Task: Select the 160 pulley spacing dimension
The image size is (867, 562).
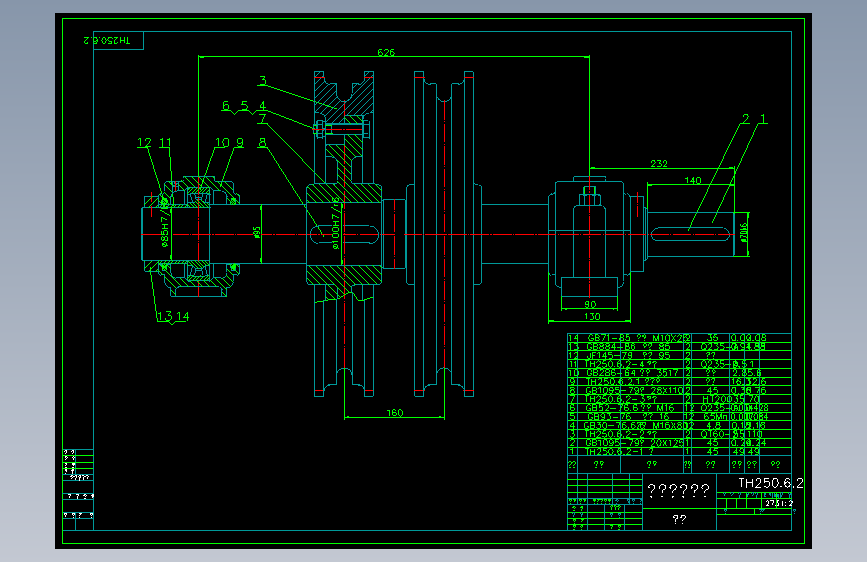Action: click(x=394, y=413)
